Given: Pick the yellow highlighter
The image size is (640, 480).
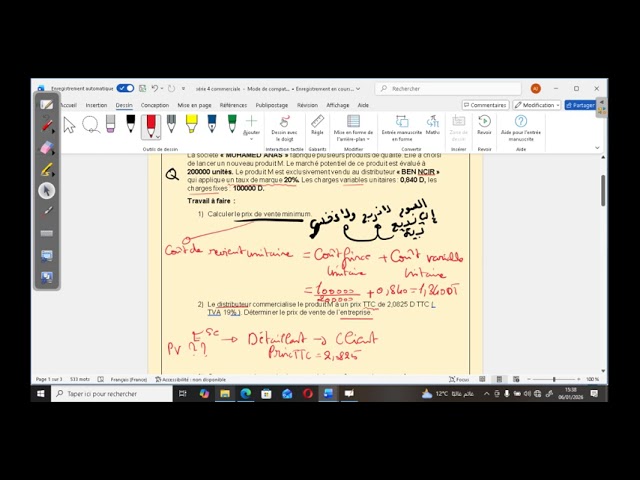Looking at the screenshot, I should pyautogui.click(x=191, y=124).
